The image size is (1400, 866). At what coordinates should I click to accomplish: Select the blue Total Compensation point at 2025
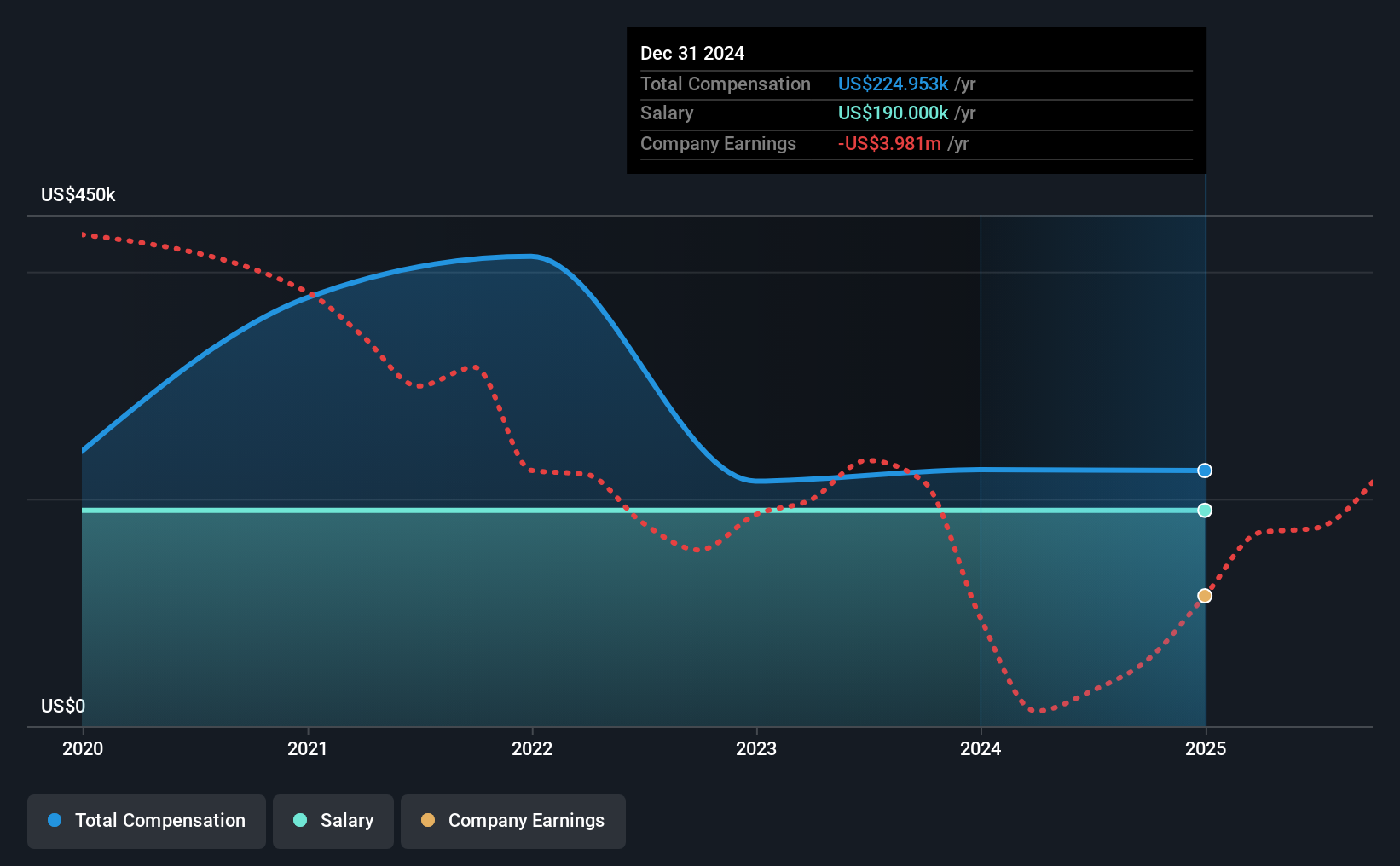click(x=1205, y=471)
